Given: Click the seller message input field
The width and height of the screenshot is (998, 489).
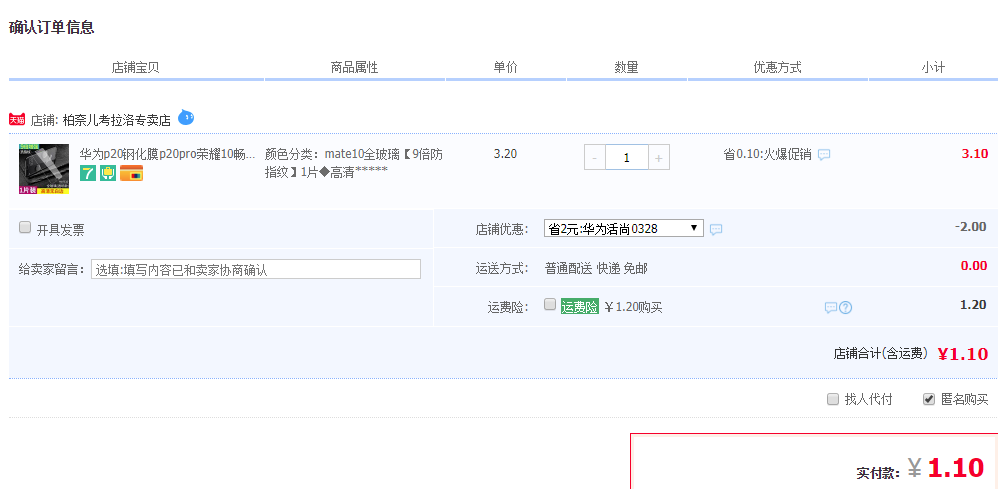Looking at the screenshot, I should click(256, 269).
